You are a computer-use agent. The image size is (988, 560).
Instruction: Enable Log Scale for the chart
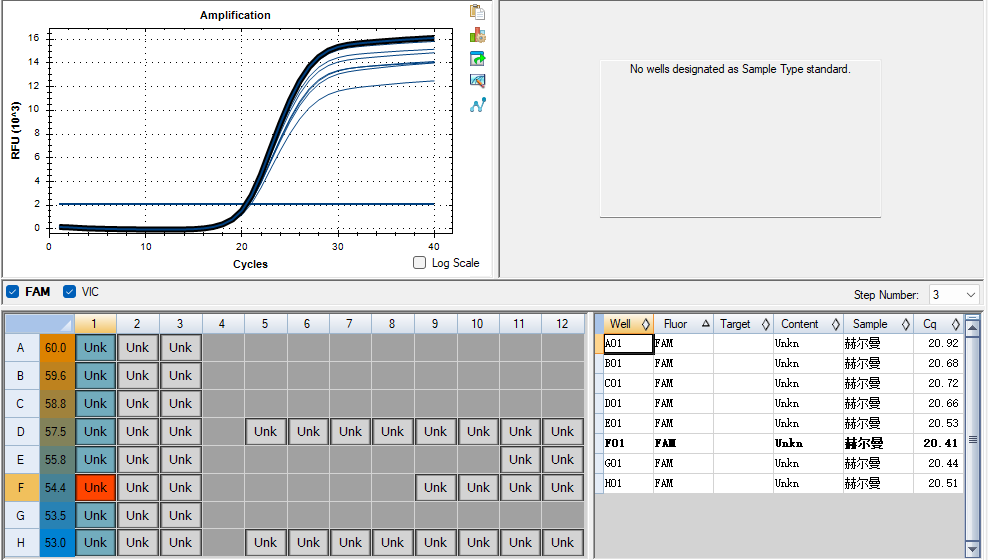click(420, 263)
